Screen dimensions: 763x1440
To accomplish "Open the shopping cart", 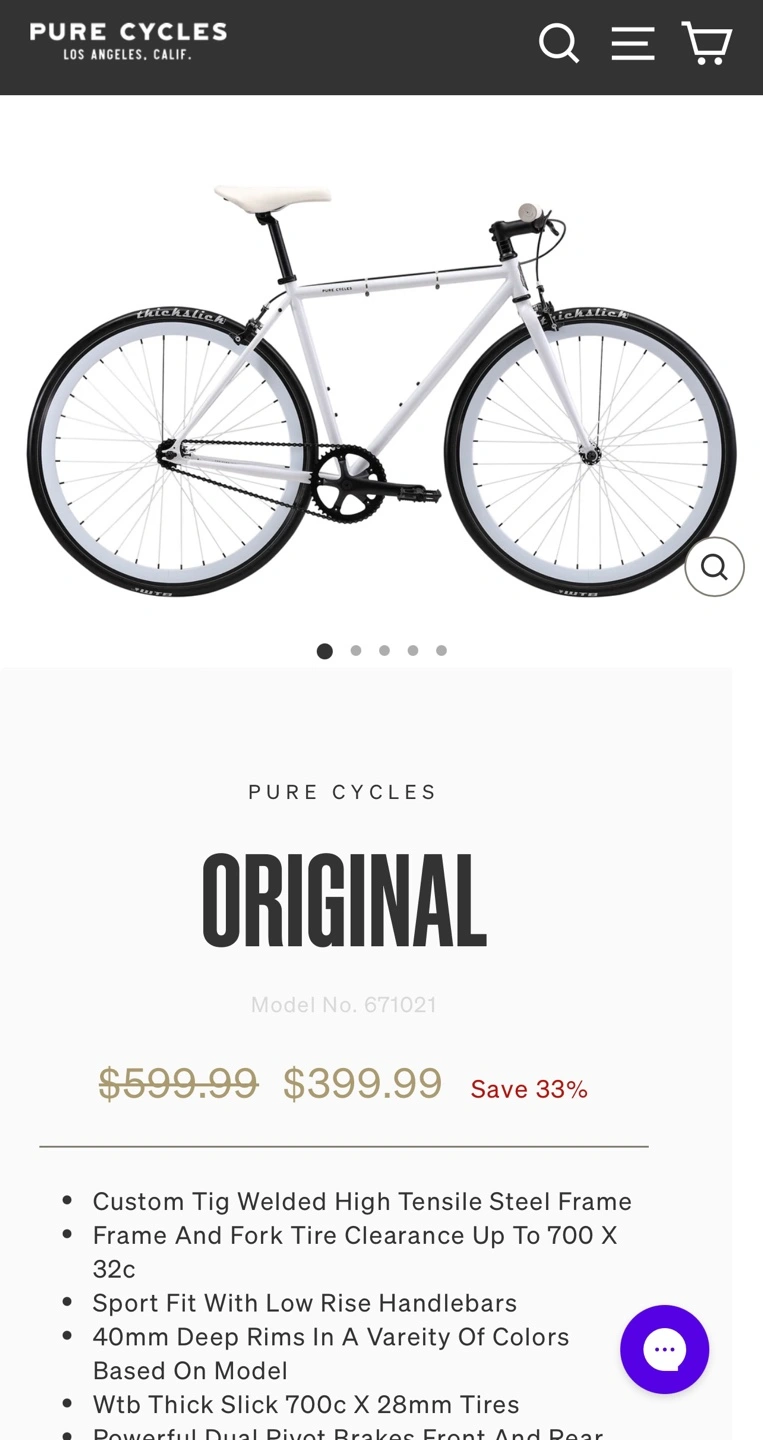I will [707, 44].
